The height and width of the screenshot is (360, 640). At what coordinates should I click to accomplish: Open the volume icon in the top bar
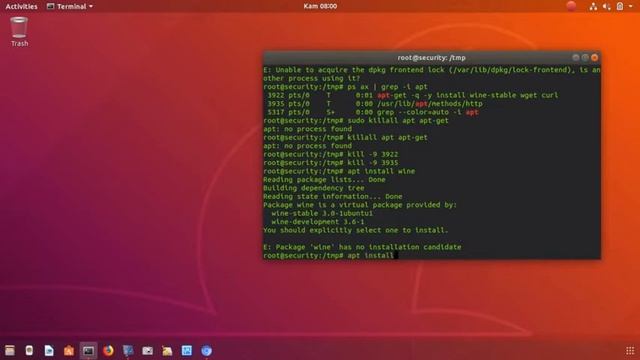click(607, 6)
